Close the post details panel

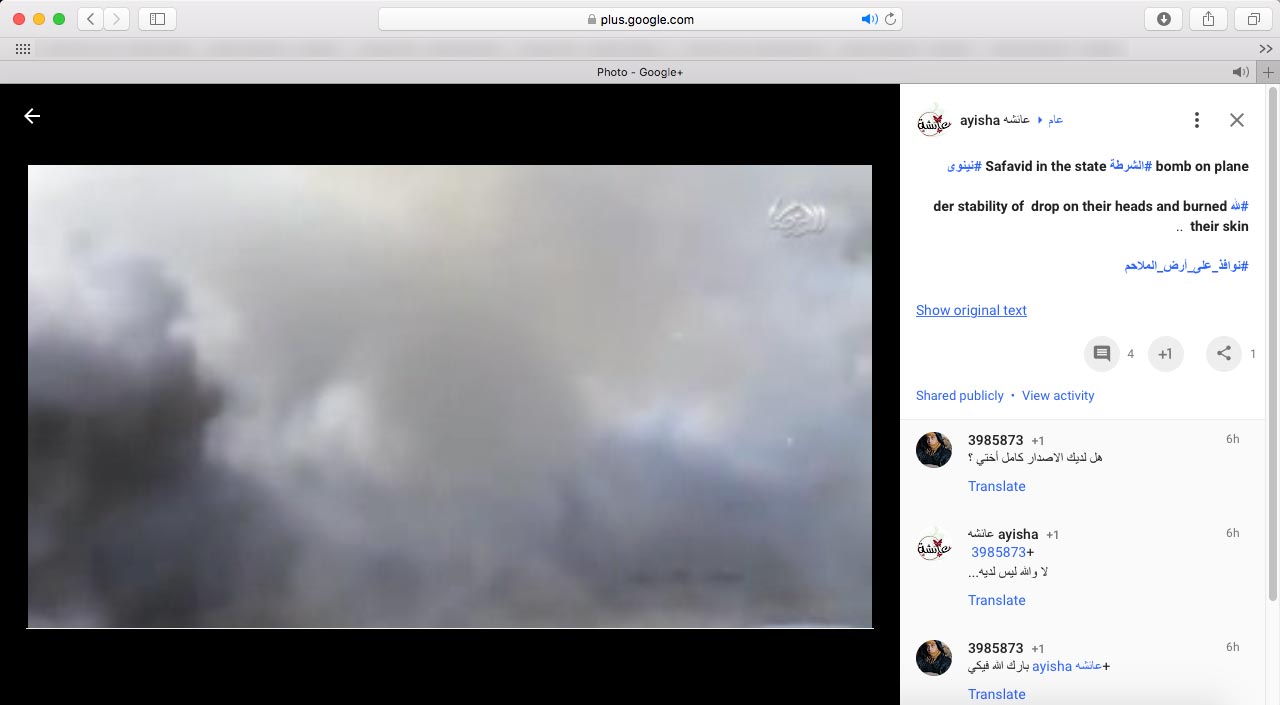[1237, 120]
